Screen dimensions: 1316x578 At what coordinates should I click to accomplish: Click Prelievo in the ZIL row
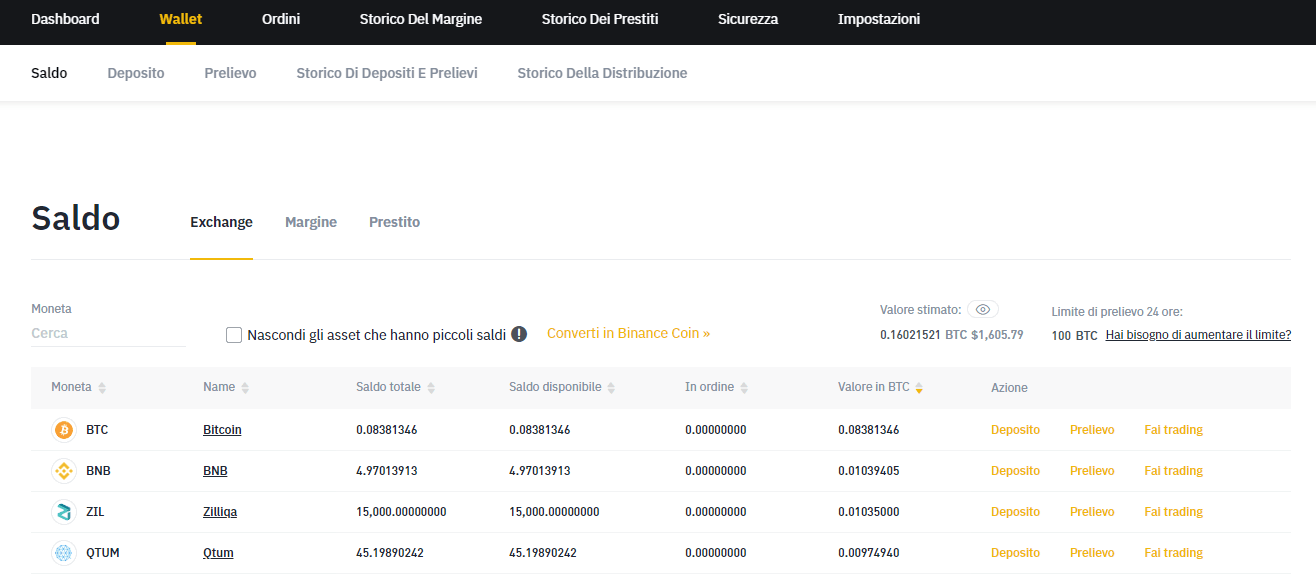pyautogui.click(x=1092, y=512)
